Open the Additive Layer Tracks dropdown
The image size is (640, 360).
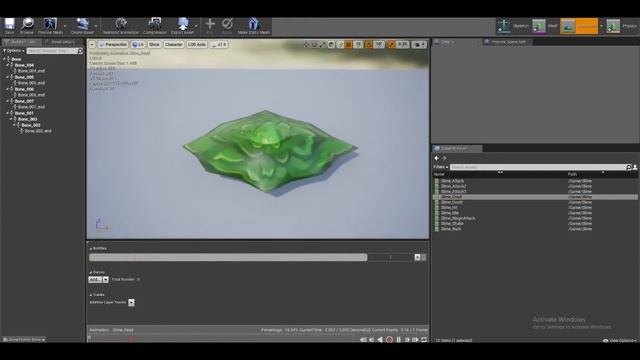[131, 302]
